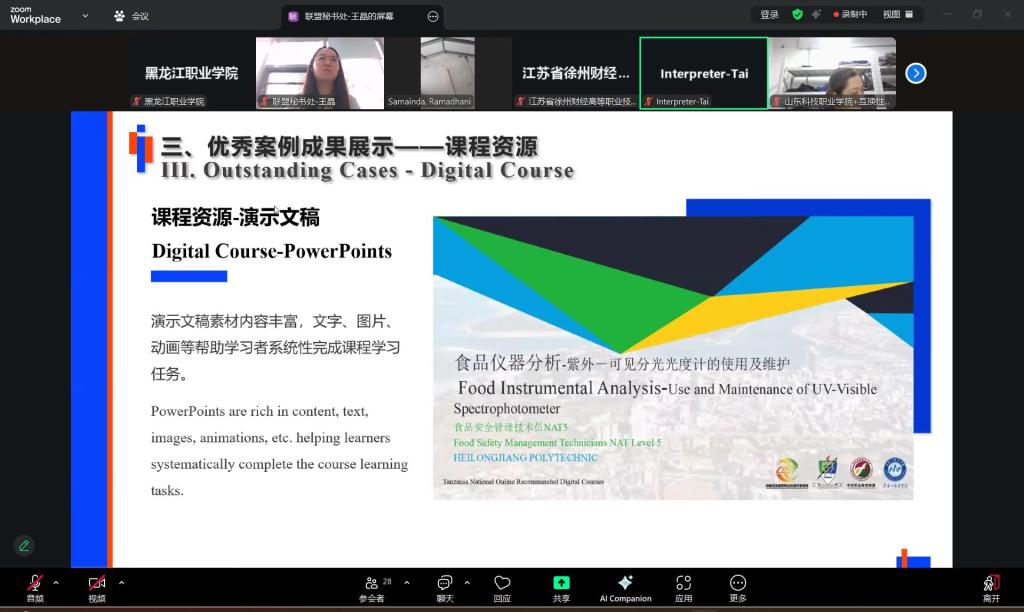1024x612 pixels.
Task: Open the annotation pencil tool
Action: tap(24, 545)
